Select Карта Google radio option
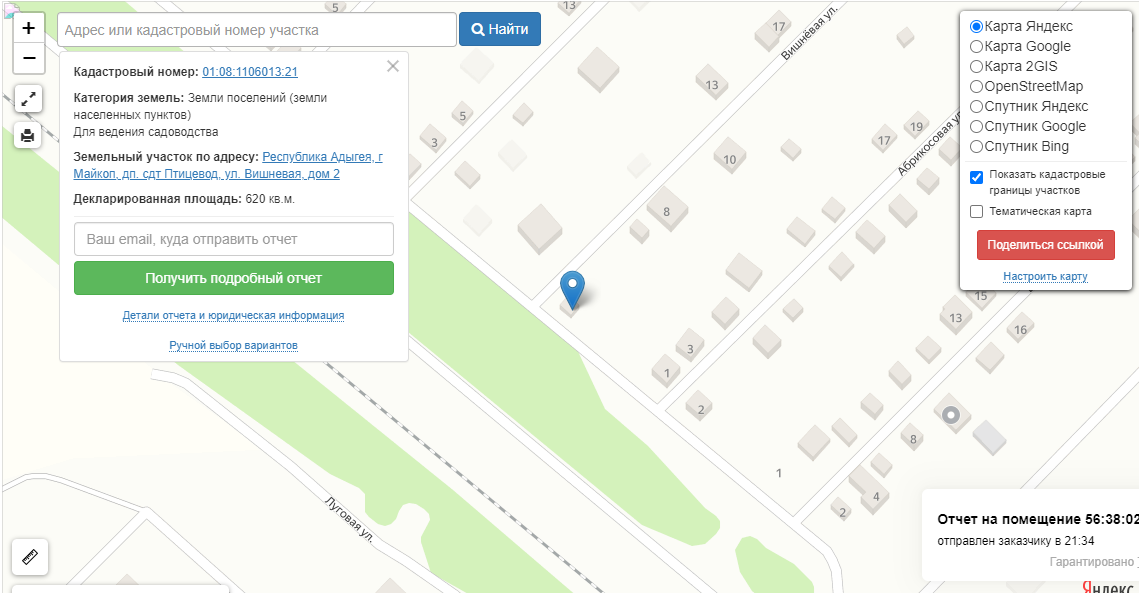1139x593 pixels. tap(977, 47)
